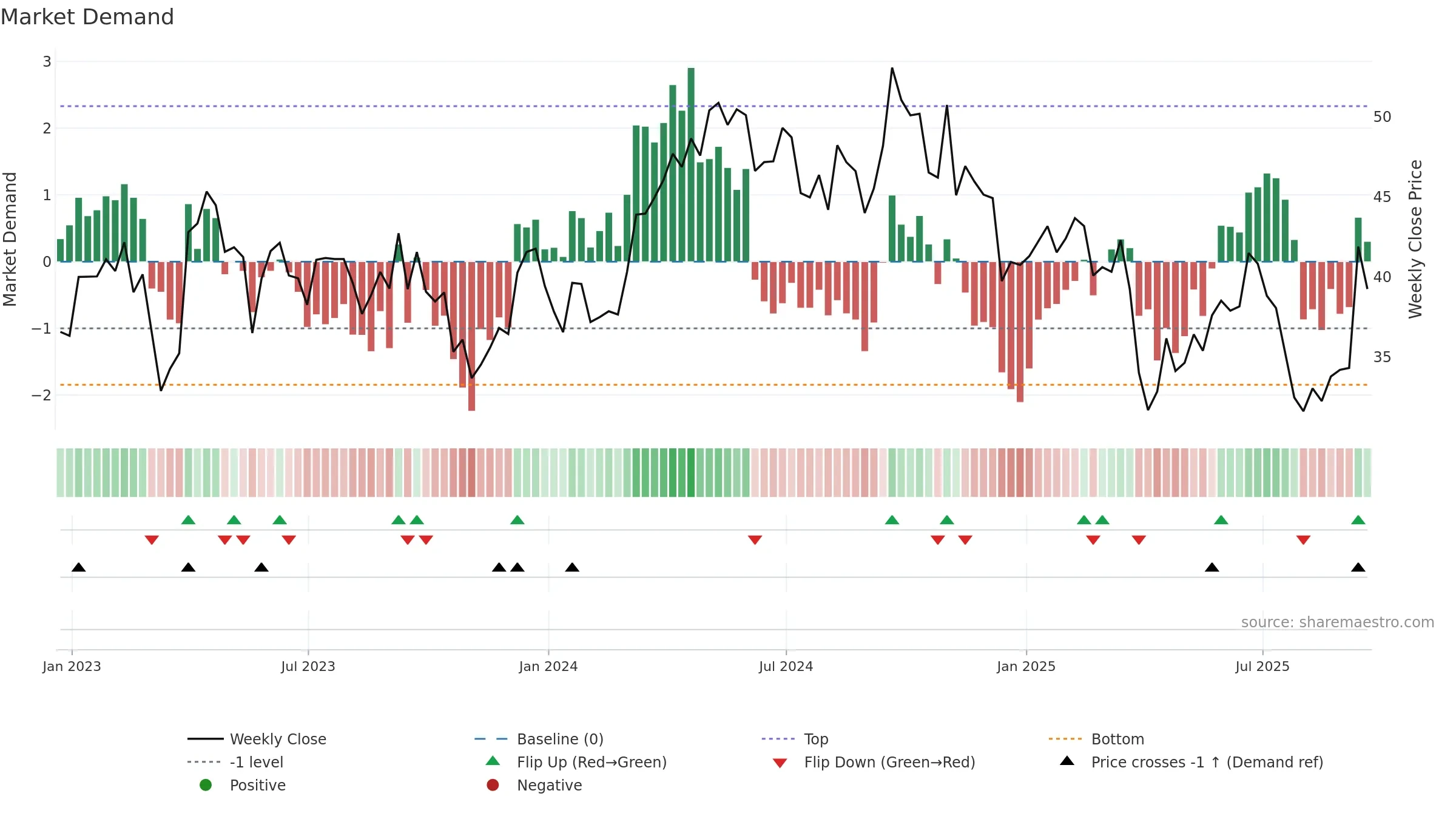The width and height of the screenshot is (1456, 819).
Task: Click the purple dotted Top threshold line
Action: tap(713, 106)
